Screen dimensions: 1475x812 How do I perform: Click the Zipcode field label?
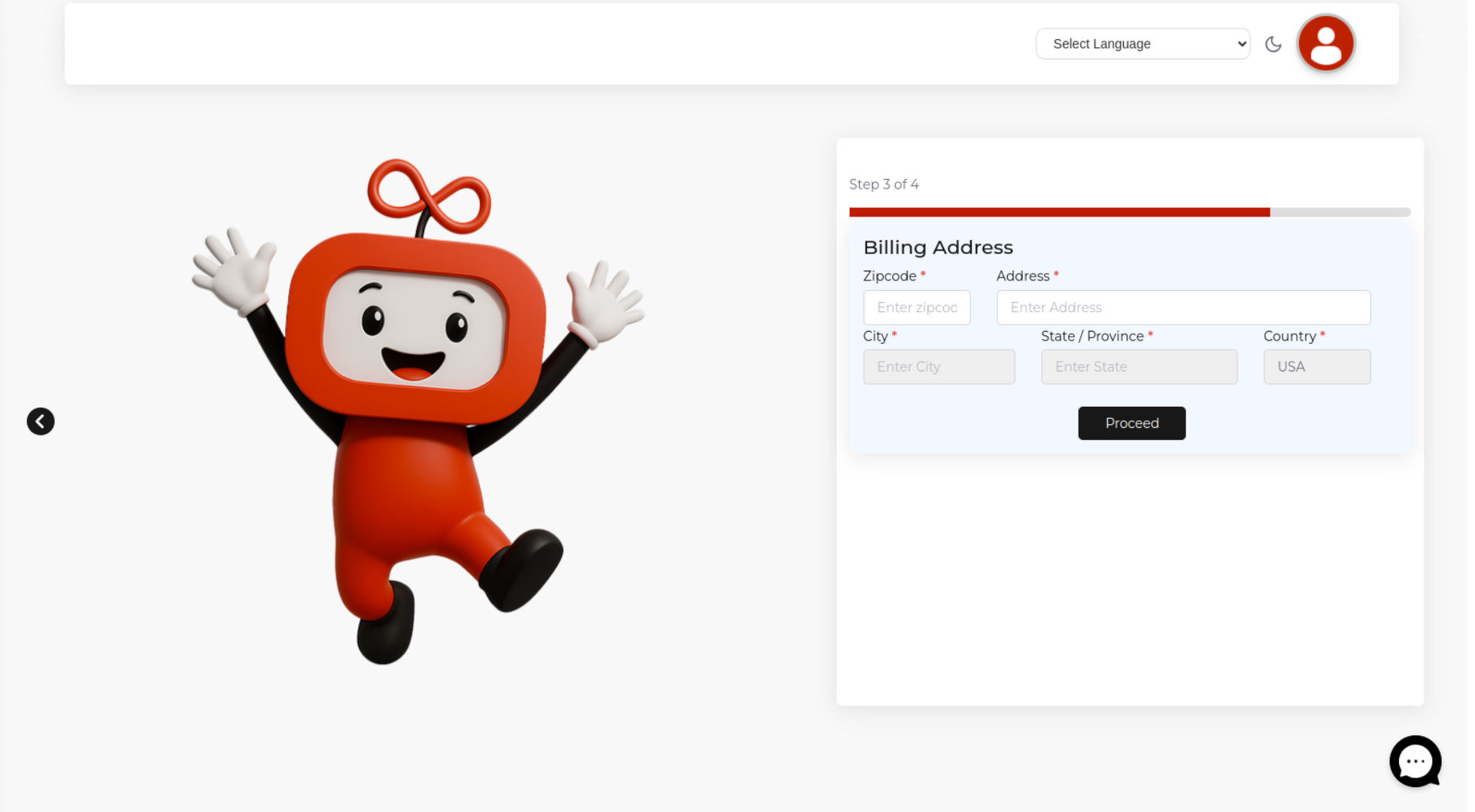tap(889, 276)
